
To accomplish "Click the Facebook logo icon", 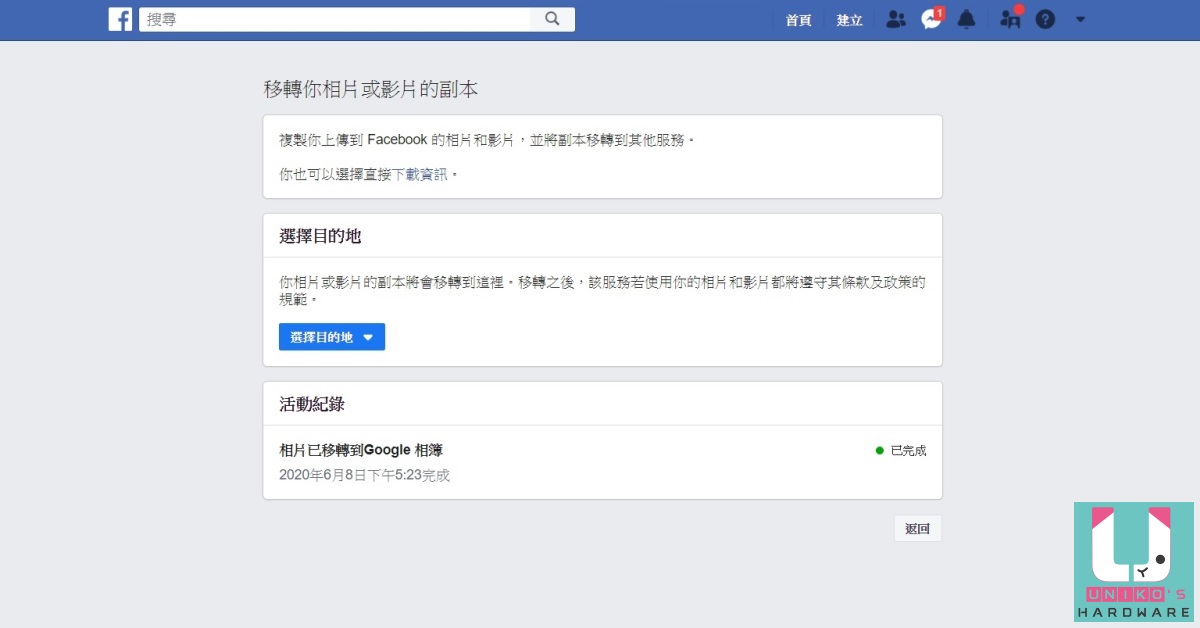I will point(120,19).
